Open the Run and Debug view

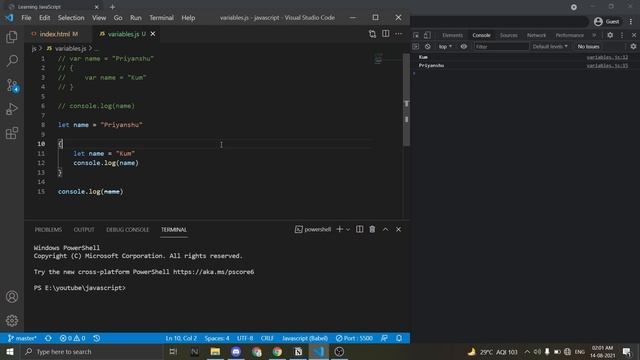pos(12,109)
